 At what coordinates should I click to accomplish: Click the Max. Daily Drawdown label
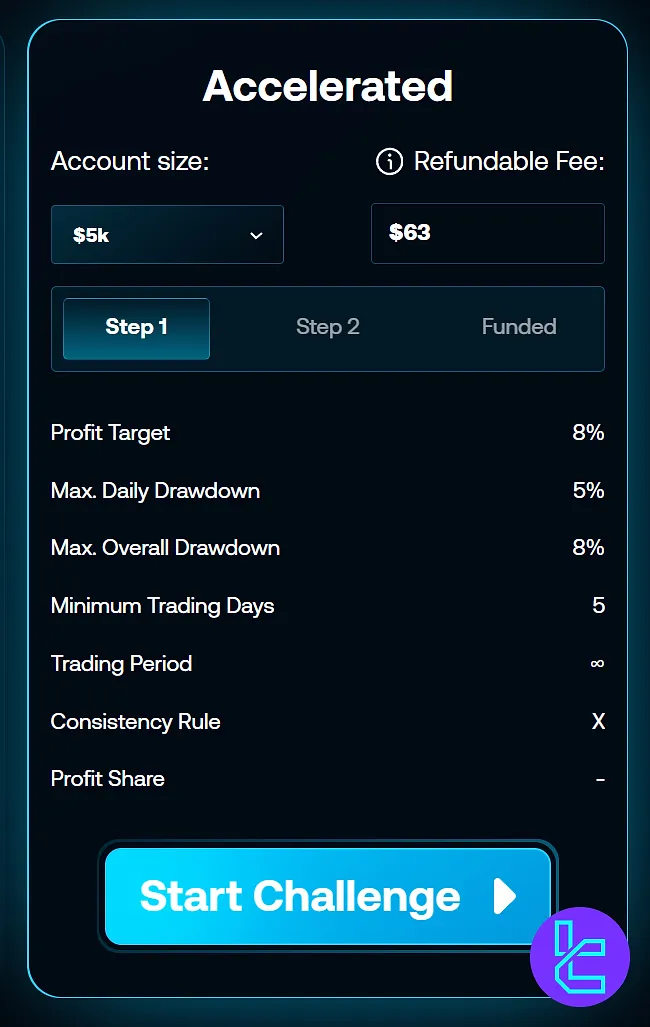click(155, 491)
